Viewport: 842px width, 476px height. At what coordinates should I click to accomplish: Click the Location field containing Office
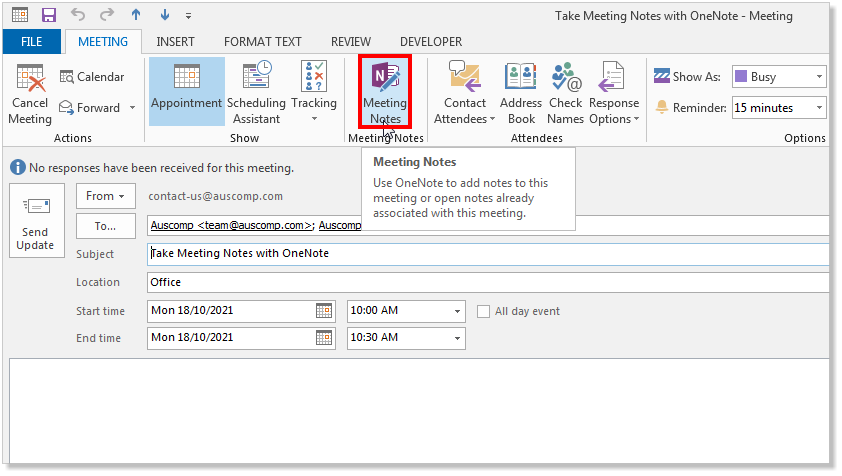pyautogui.click(x=488, y=283)
